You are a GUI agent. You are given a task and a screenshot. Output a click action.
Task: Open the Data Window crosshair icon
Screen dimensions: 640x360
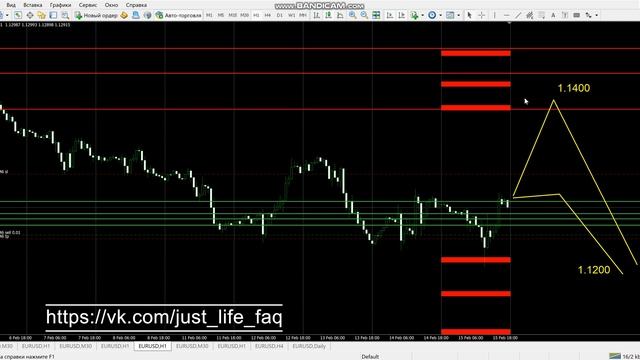coord(30,15)
